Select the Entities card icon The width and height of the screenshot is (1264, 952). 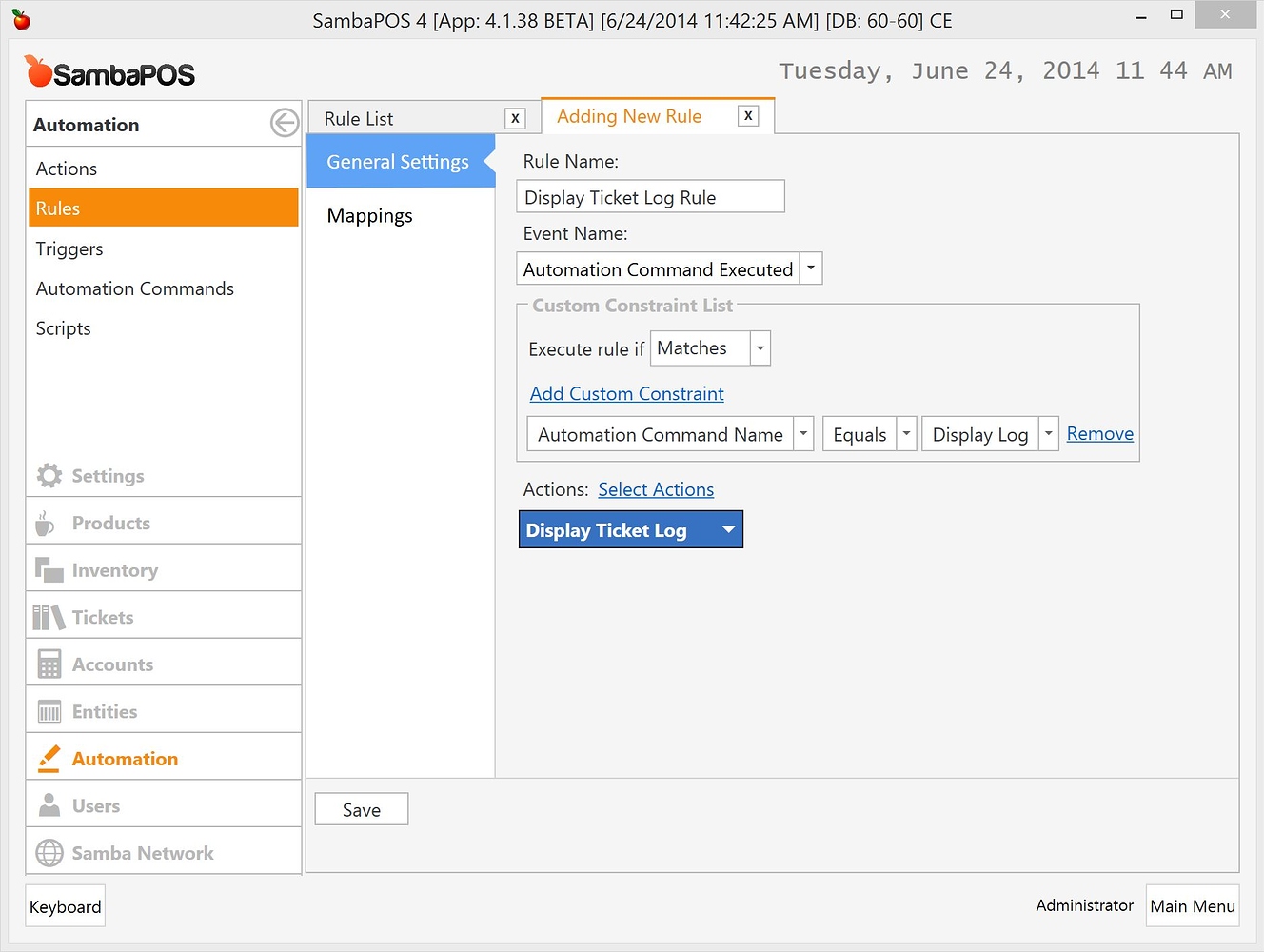pos(48,710)
